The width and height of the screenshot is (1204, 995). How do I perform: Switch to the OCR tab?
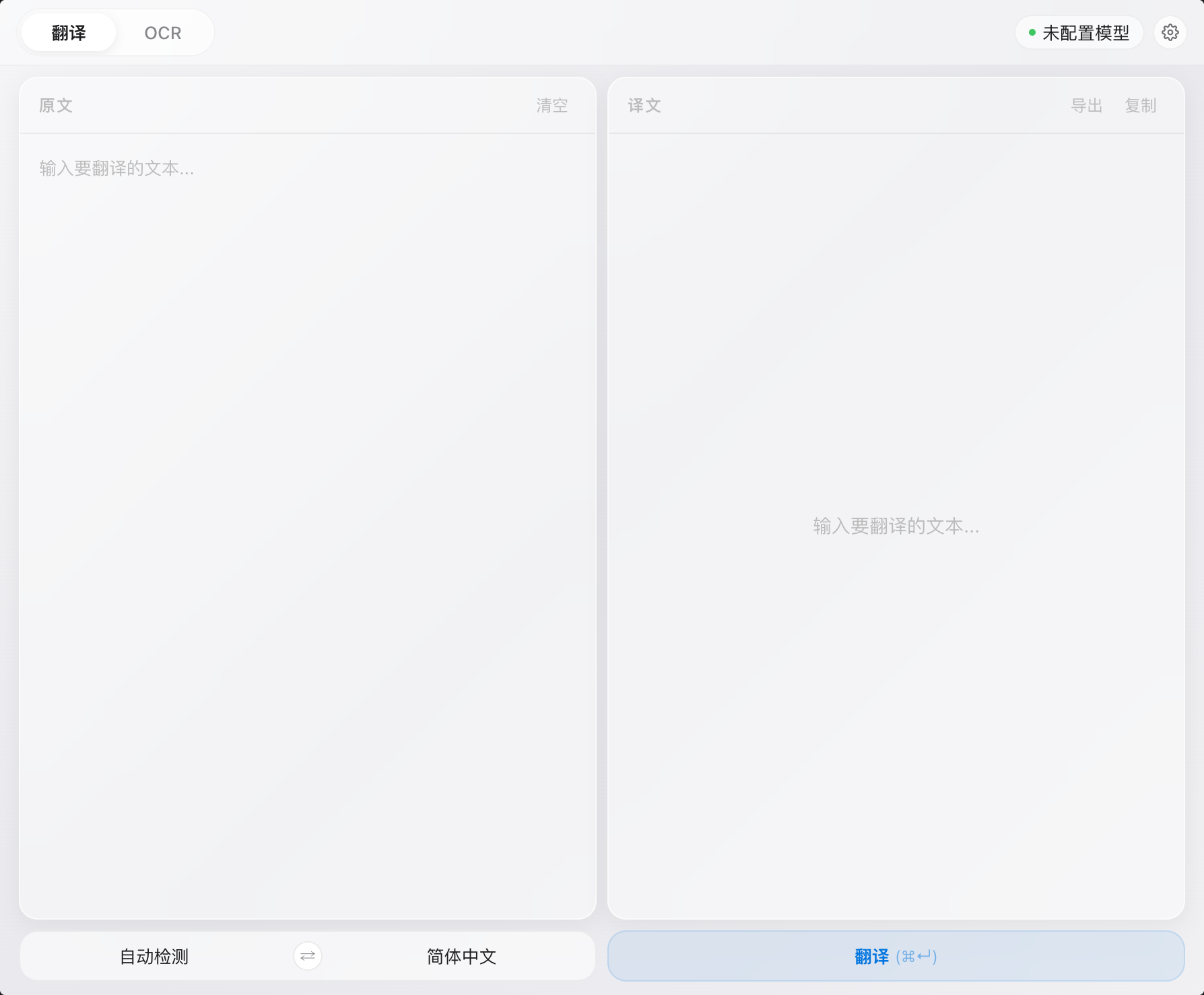coord(163,32)
